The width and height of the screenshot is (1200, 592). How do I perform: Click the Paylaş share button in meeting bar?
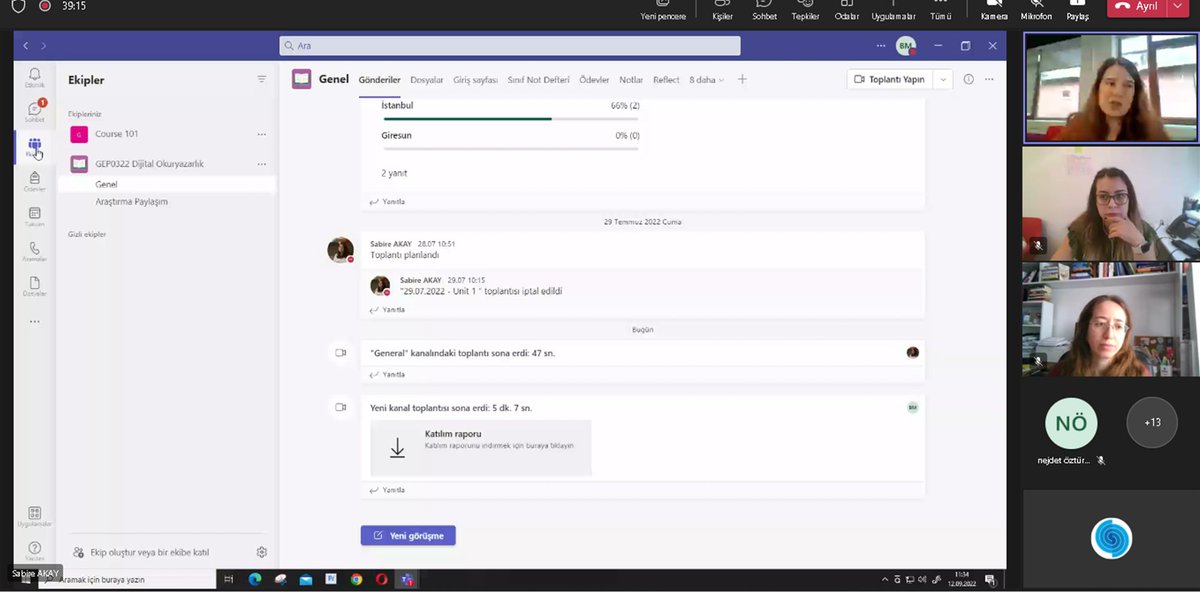[1077, 11]
